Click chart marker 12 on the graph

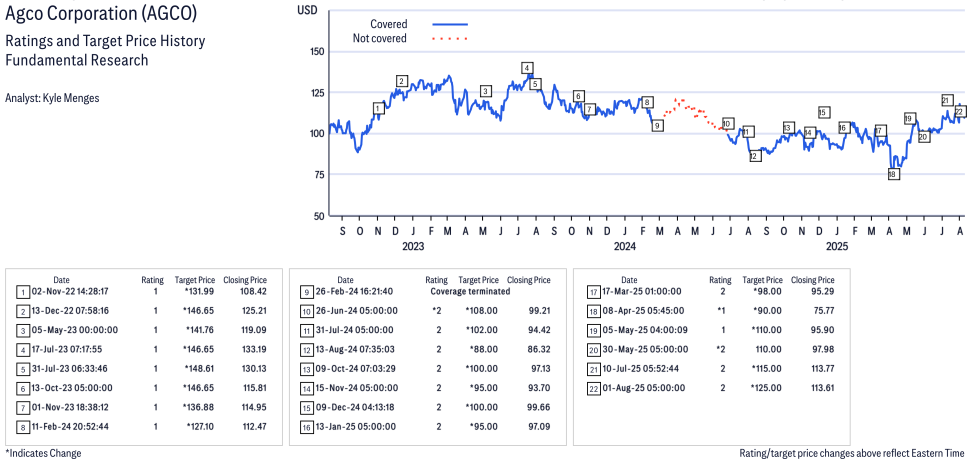[x=754, y=156]
